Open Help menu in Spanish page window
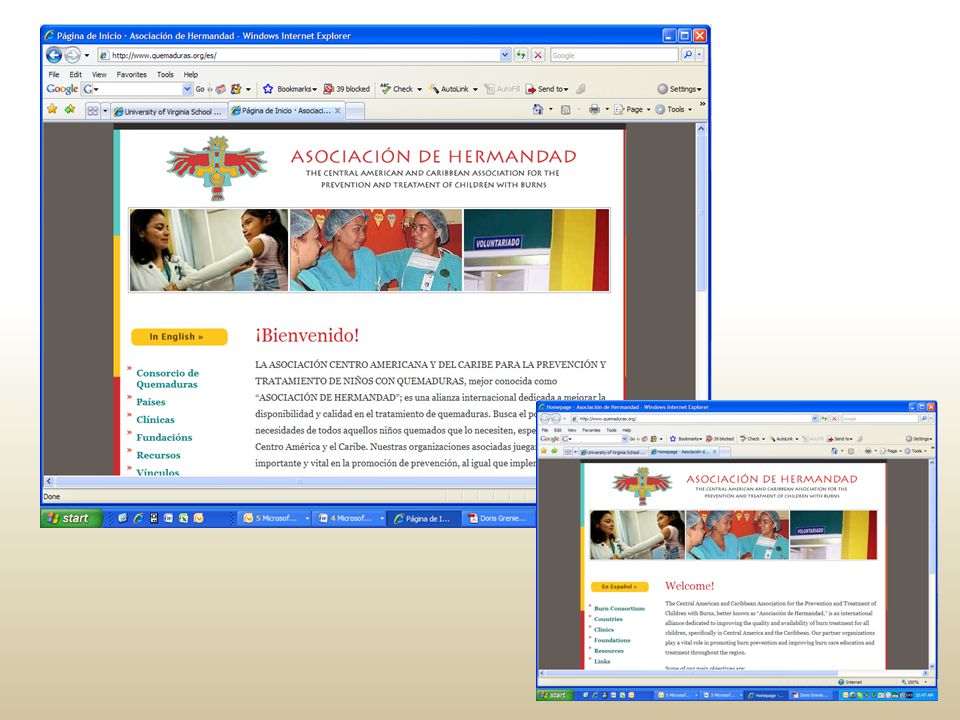The height and width of the screenshot is (720, 960). [191, 74]
